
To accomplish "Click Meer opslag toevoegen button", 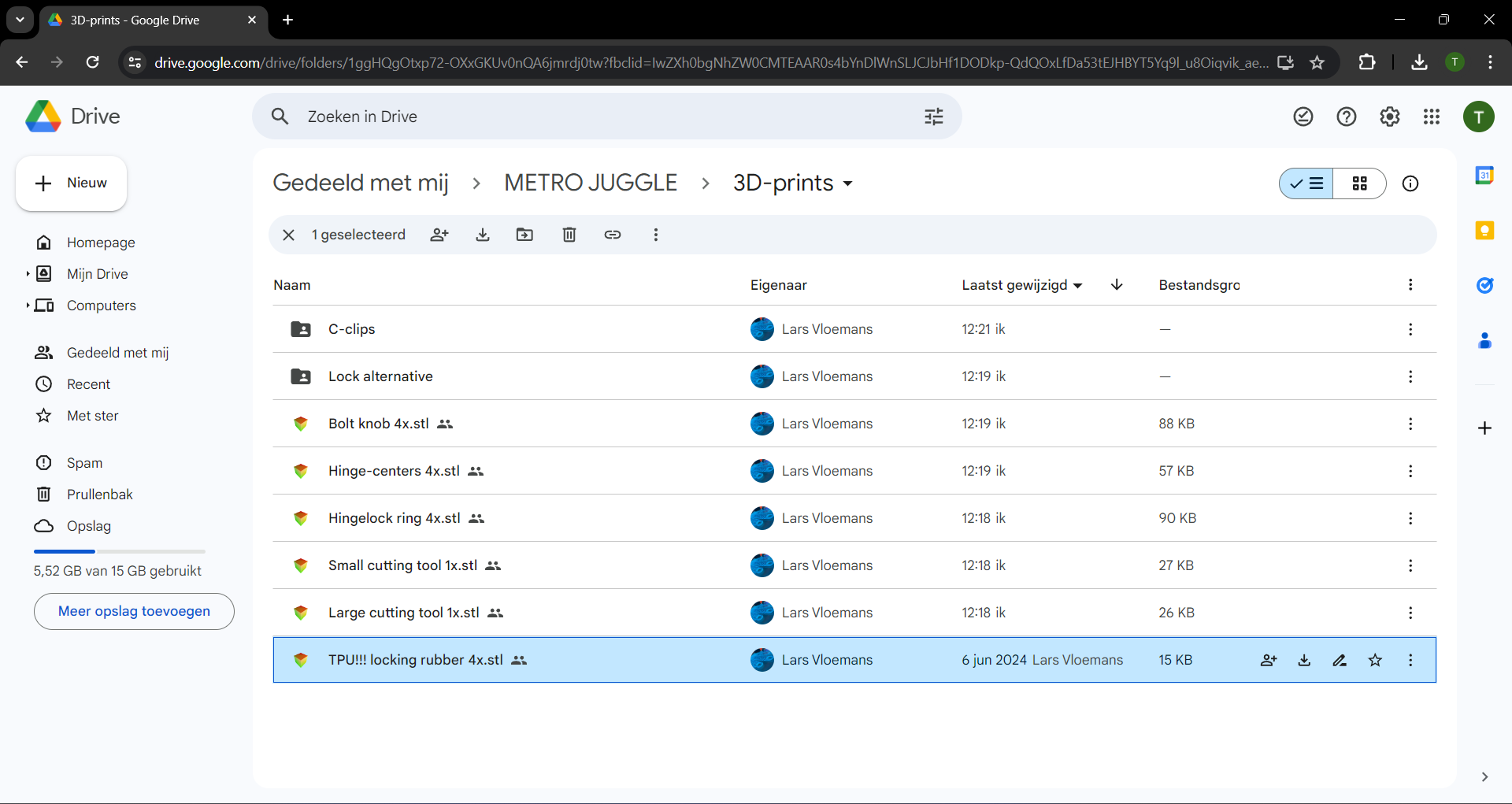I will [x=134, y=611].
